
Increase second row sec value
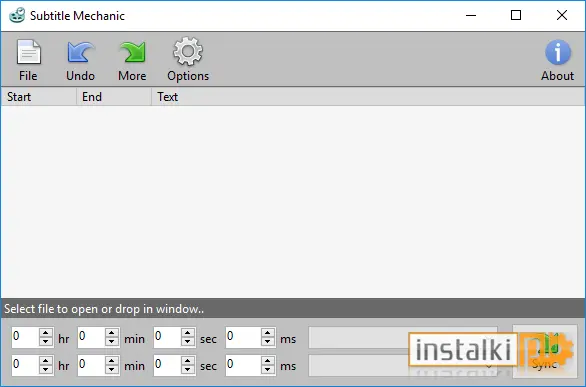[188, 360]
